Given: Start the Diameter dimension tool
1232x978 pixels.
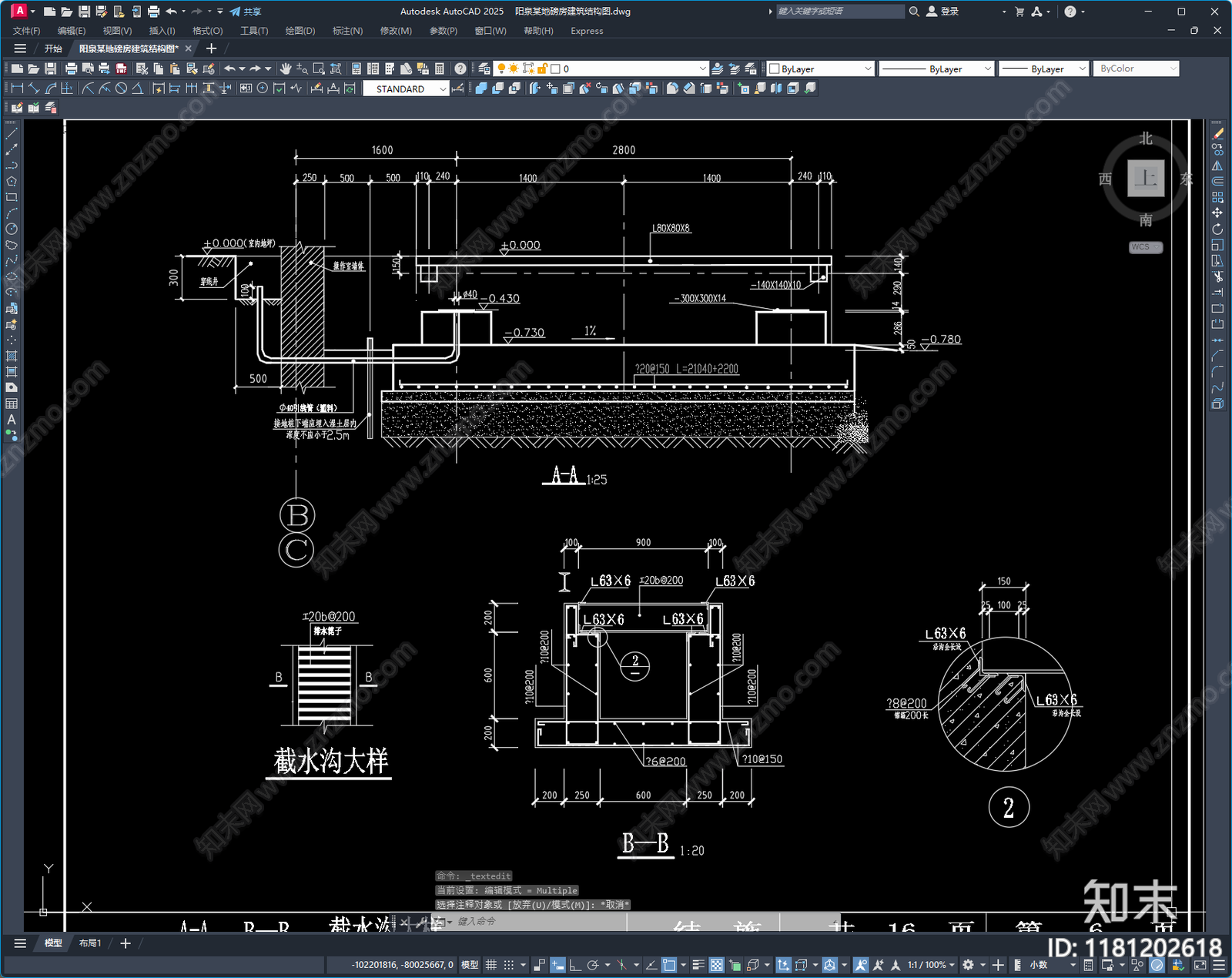Looking at the screenshot, I should click(x=121, y=89).
